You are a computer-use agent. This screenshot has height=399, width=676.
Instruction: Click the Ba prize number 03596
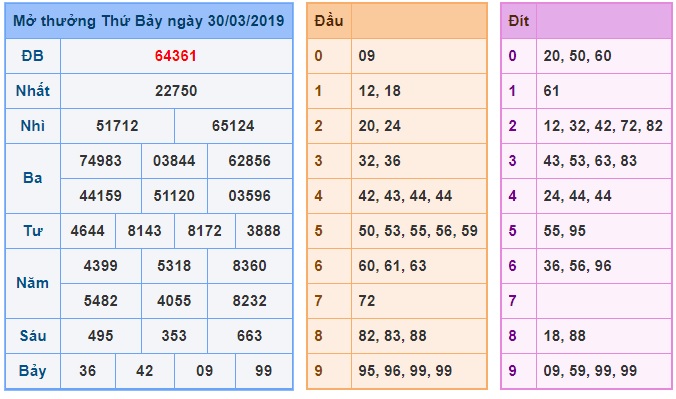tap(250, 195)
